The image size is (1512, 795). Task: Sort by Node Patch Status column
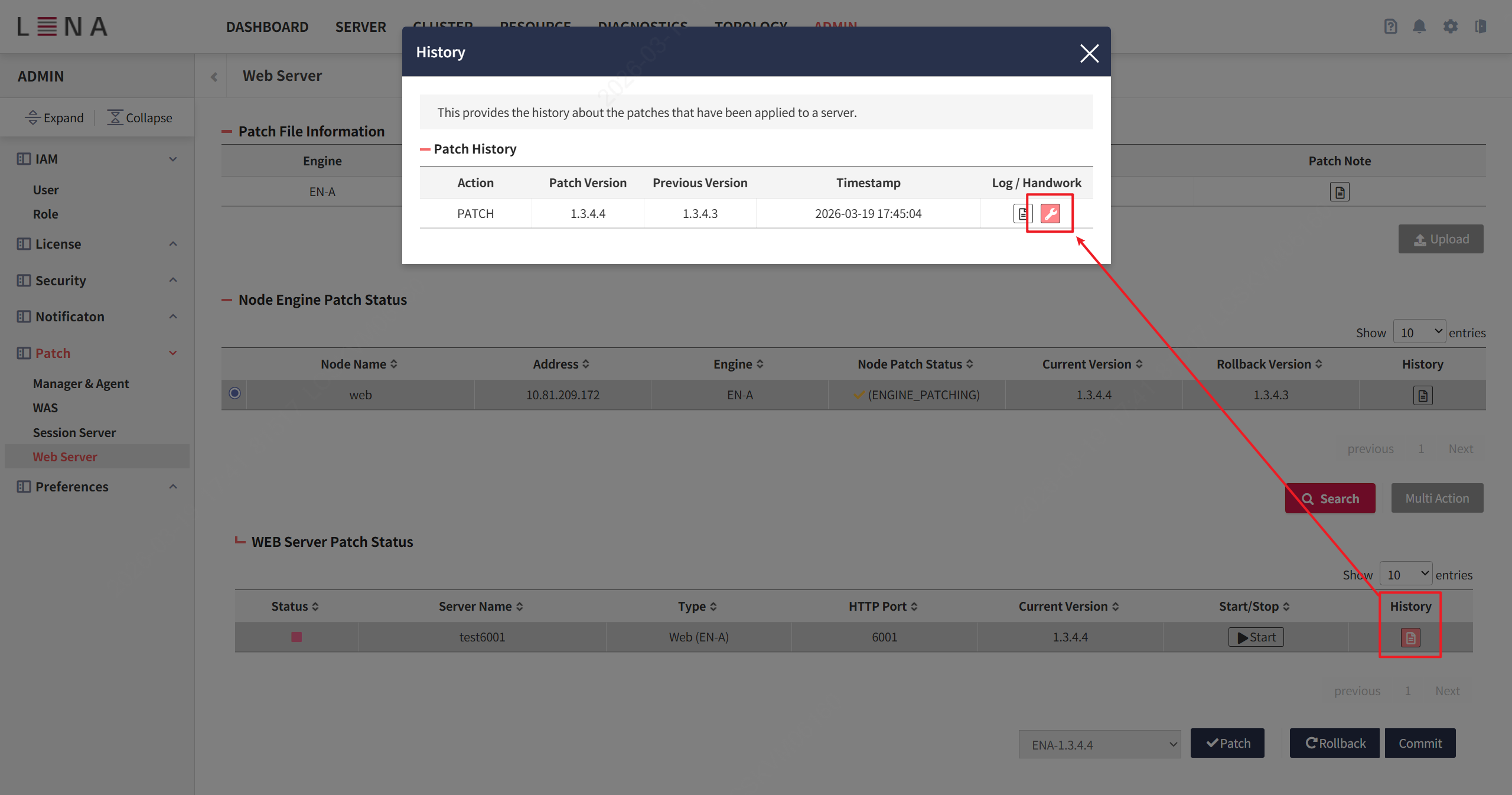(x=915, y=364)
